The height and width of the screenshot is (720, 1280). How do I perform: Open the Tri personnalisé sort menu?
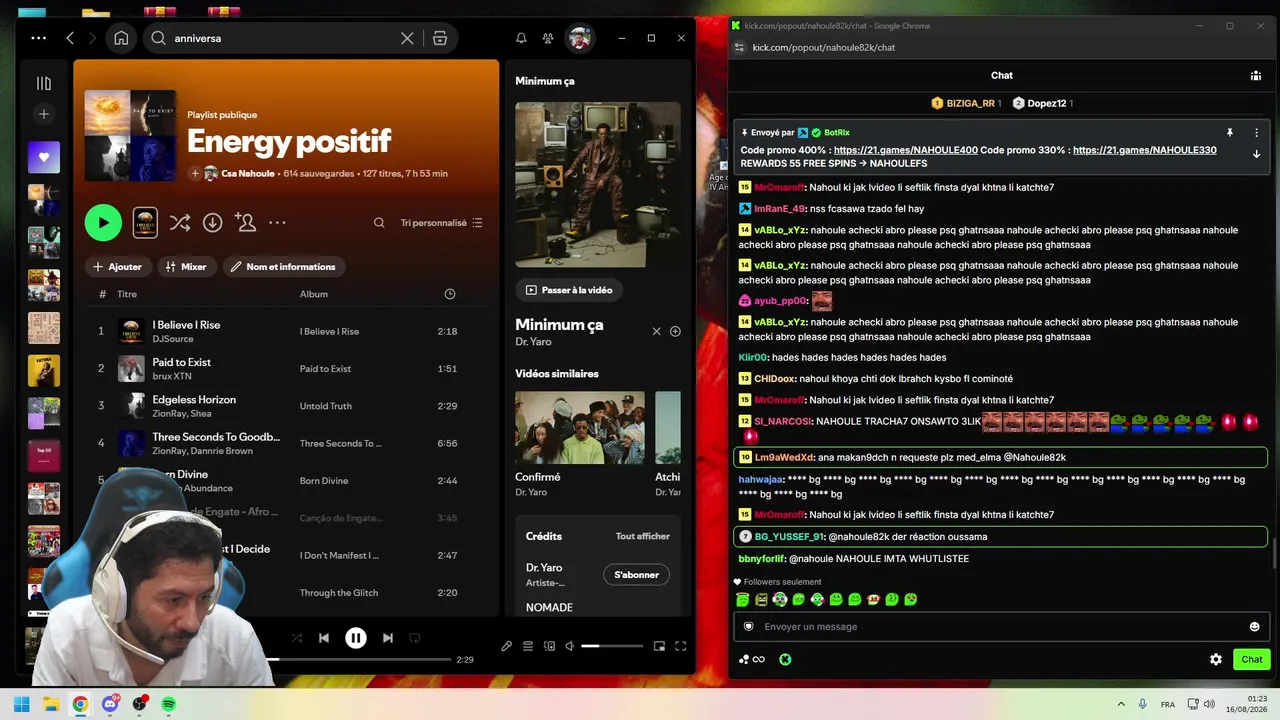click(x=442, y=223)
